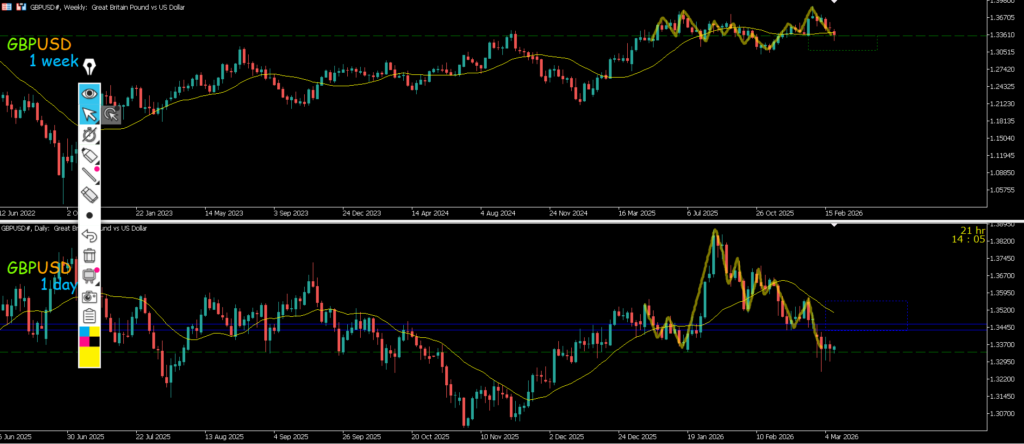Click the trash can to clear drawings
The height and width of the screenshot is (444, 1024).
pos(89,256)
